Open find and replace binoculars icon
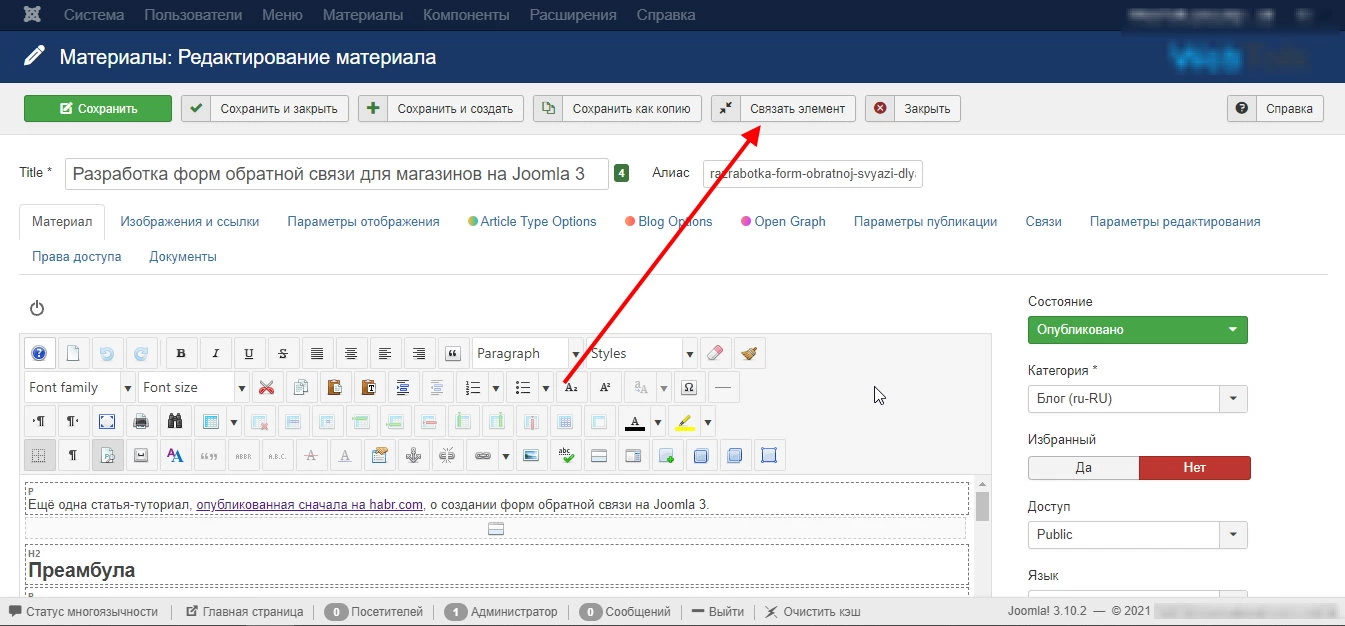1345x626 pixels. [x=174, y=421]
